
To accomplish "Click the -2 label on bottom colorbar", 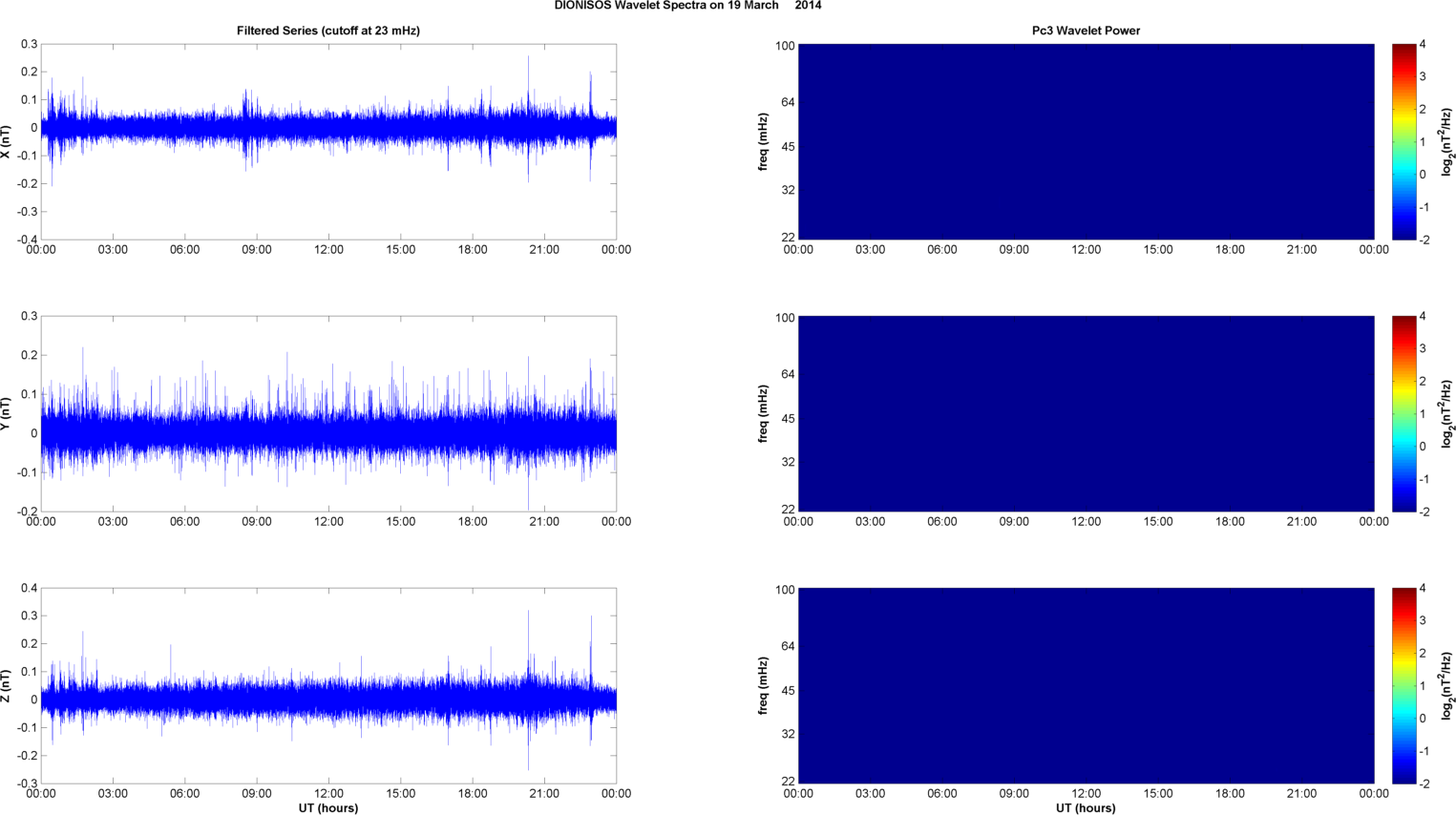I will pos(1424,784).
